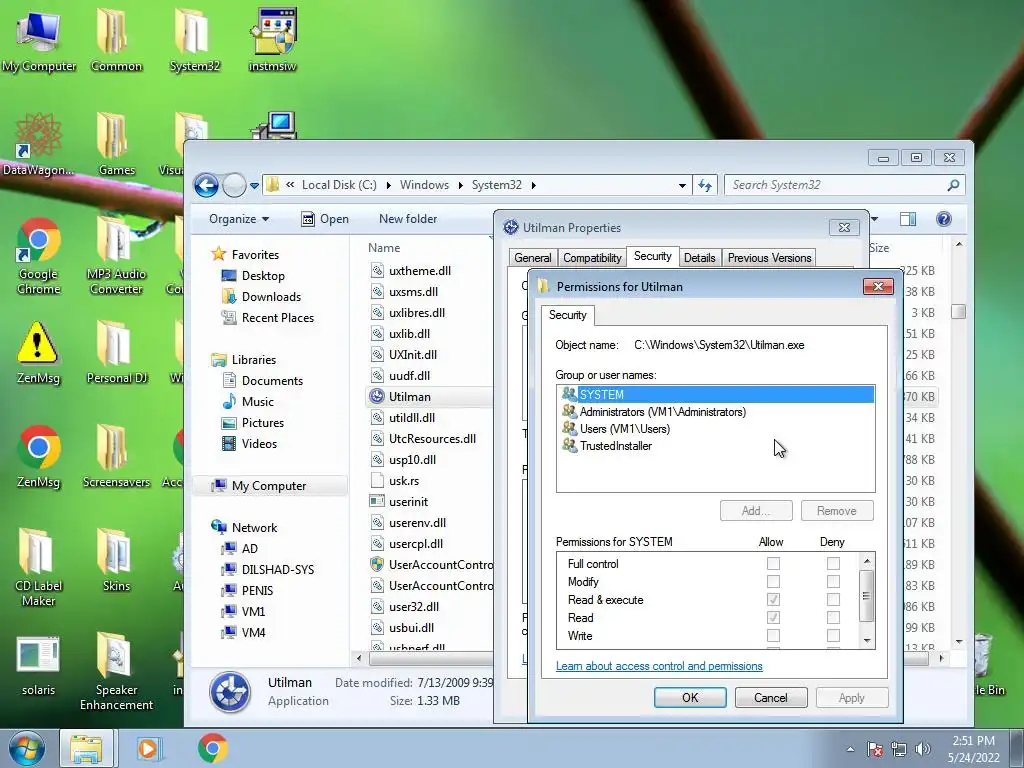Screen dimensions: 1024x768
Task: Click the permissions list scroll-down arrow
Action: (867, 641)
